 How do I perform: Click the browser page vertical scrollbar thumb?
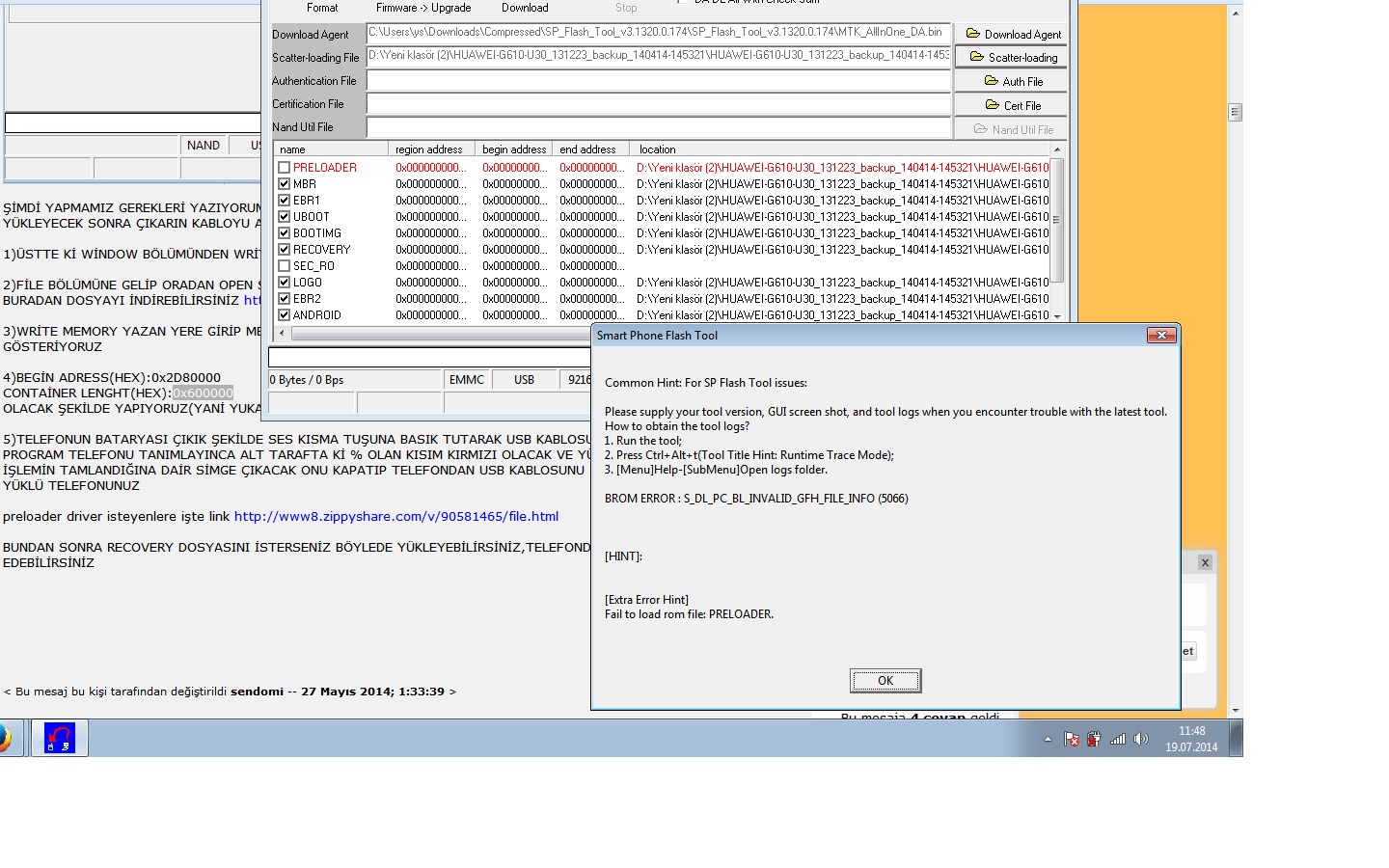pyautogui.click(x=1235, y=112)
